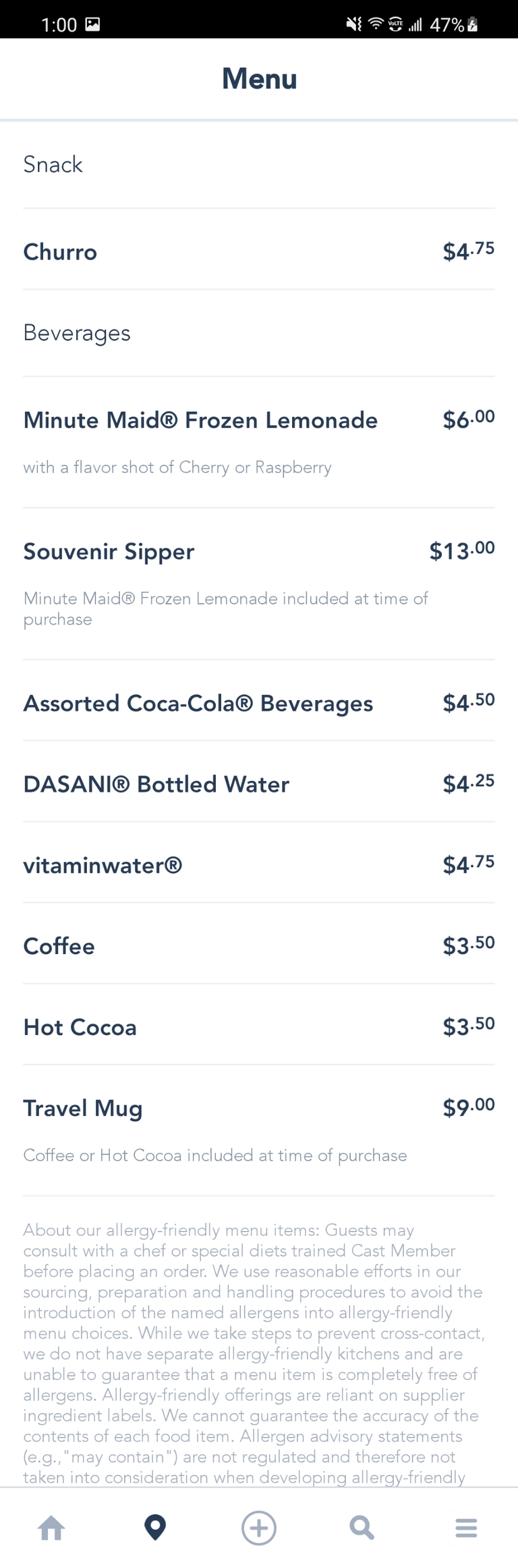Open the map location pin tab
Screen dimensions: 518x1568
pos(155,1528)
